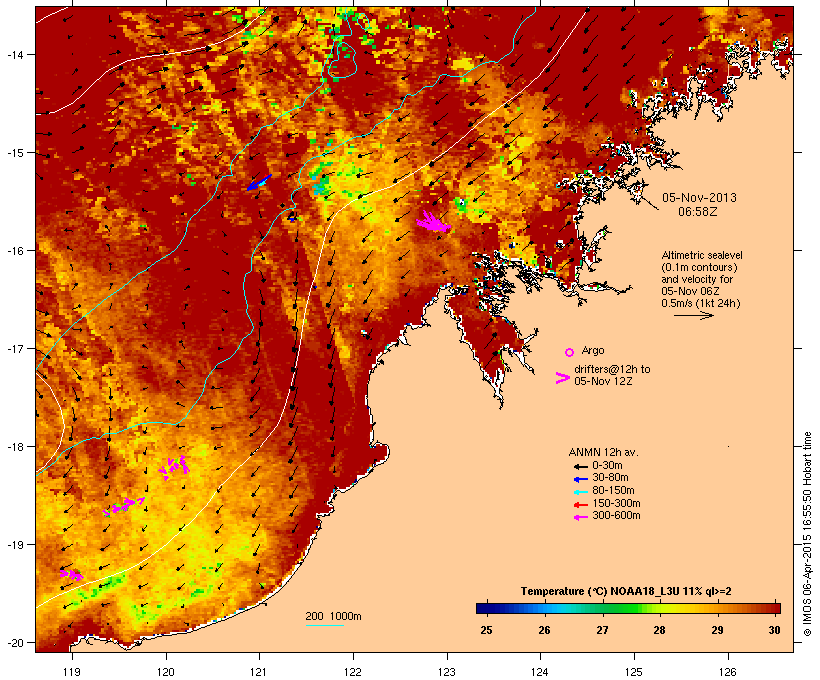The width and height of the screenshot is (820, 680).
Task: Click the black 0-30m legend arrow
Action: click(581, 467)
